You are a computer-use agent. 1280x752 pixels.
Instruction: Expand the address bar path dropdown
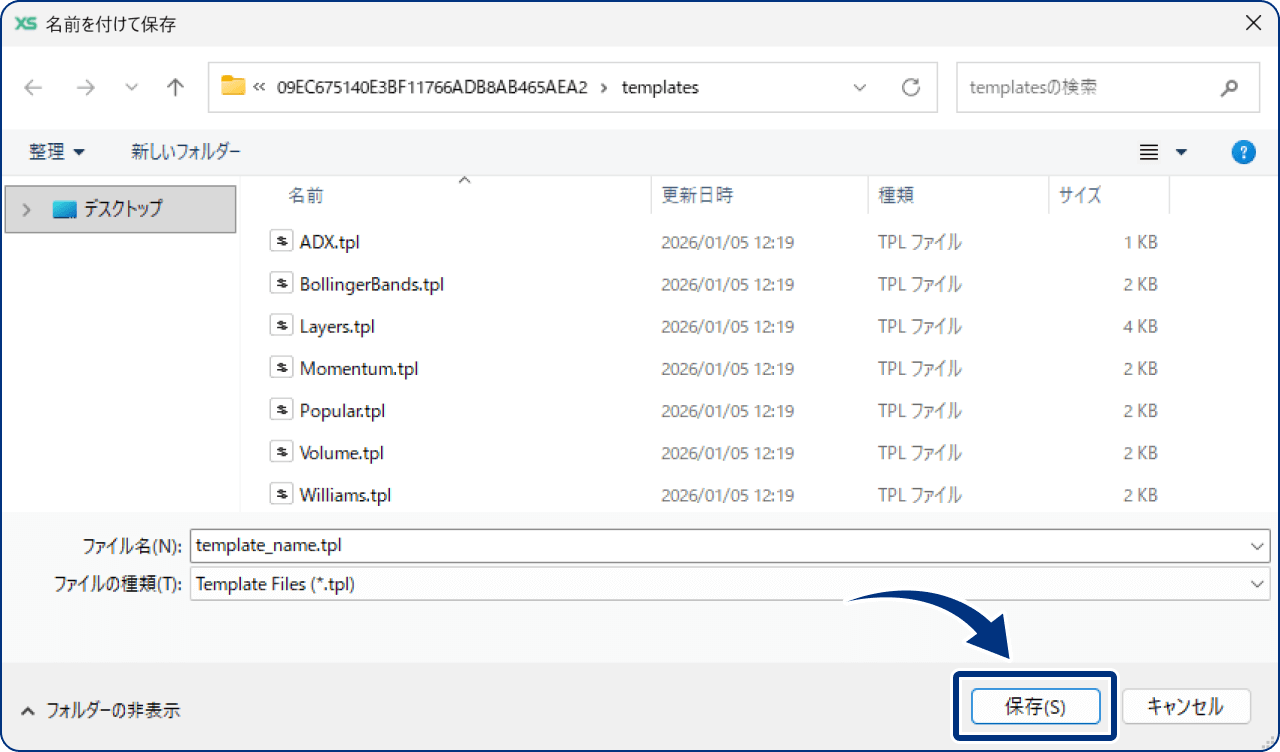(860, 87)
